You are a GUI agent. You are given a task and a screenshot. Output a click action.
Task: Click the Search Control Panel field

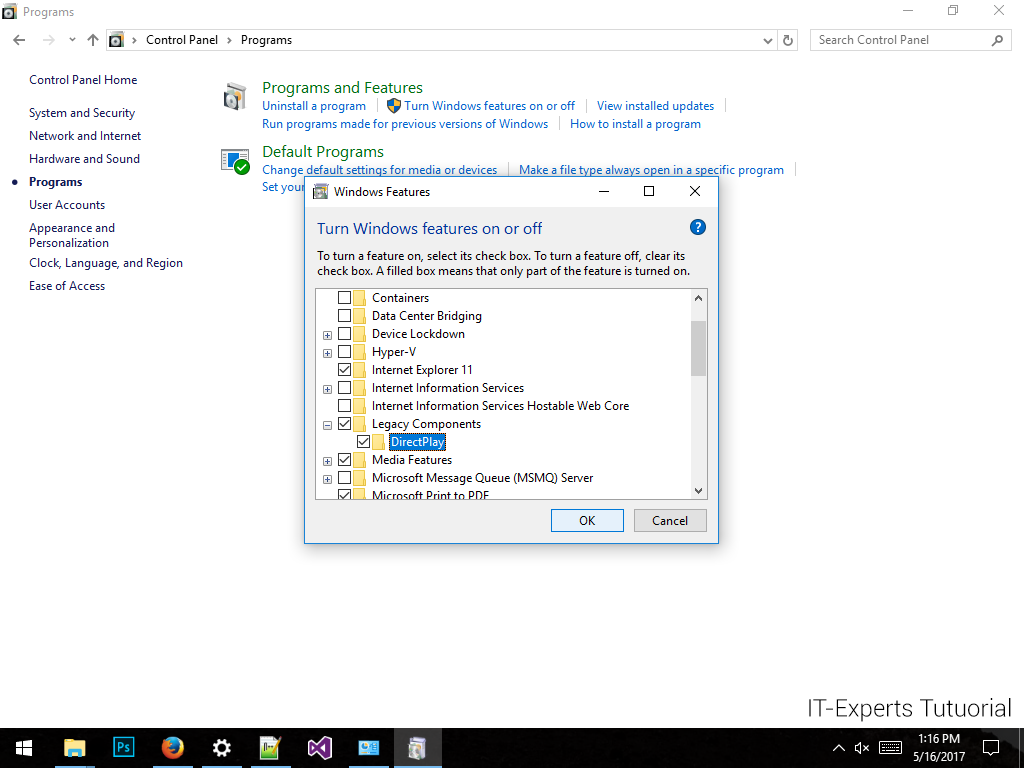(900, 40)
